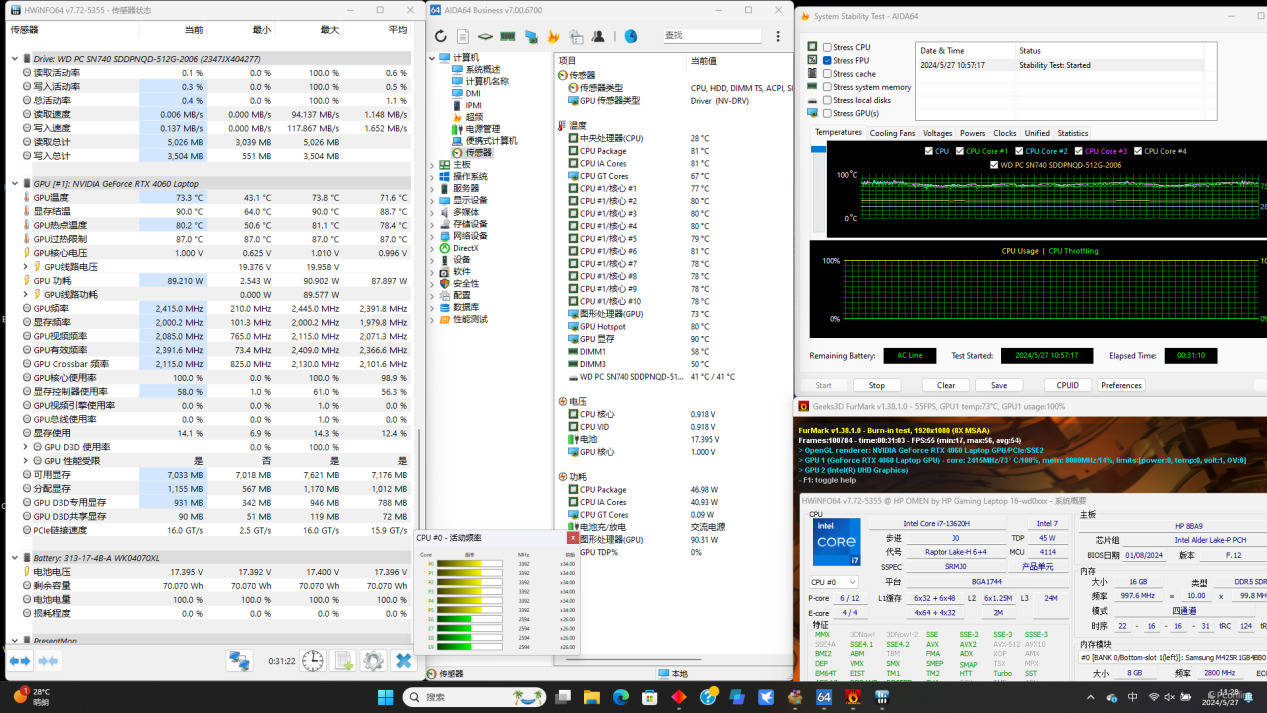Expand 主板 tree node in AIDA64

[x=433, y=165]
